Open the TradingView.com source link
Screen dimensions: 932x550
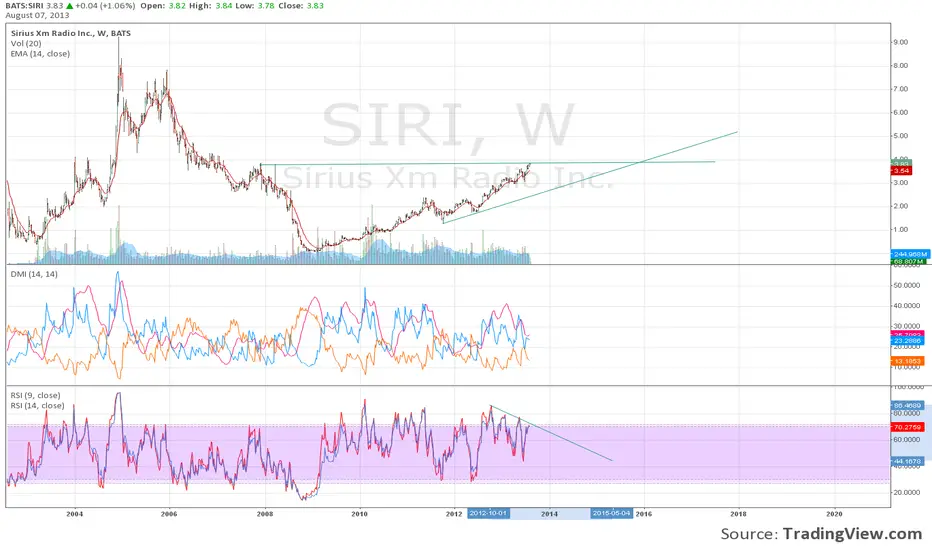click(x=852, y=534)
